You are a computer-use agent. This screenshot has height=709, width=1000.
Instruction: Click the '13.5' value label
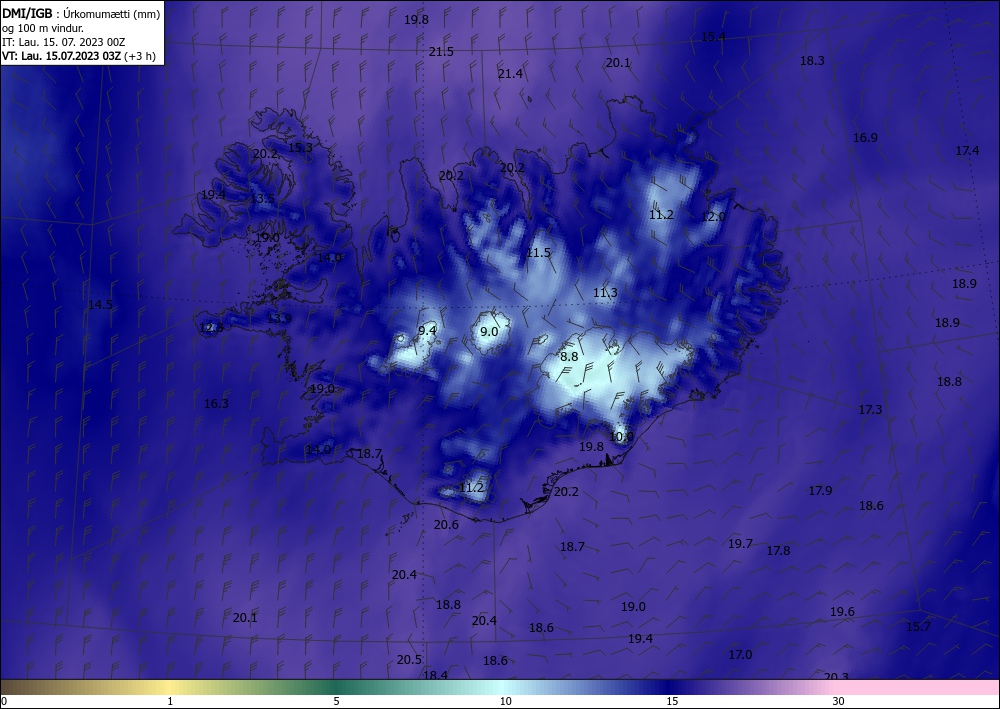(262, 198)
